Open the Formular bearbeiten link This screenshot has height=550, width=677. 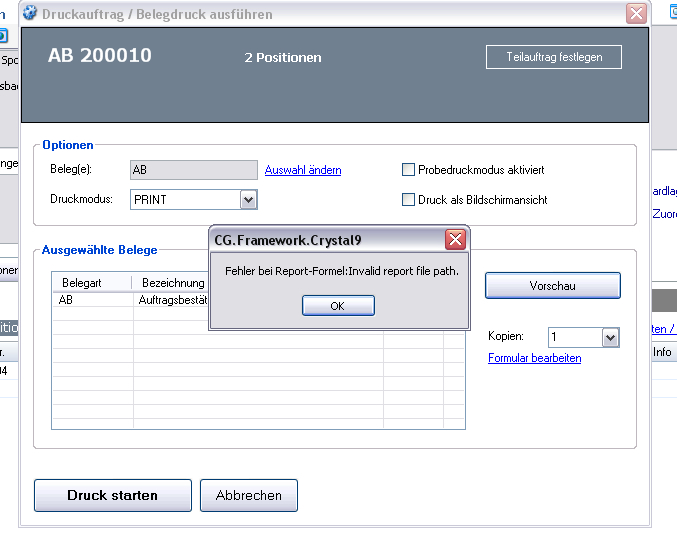(x=534, y=358)
